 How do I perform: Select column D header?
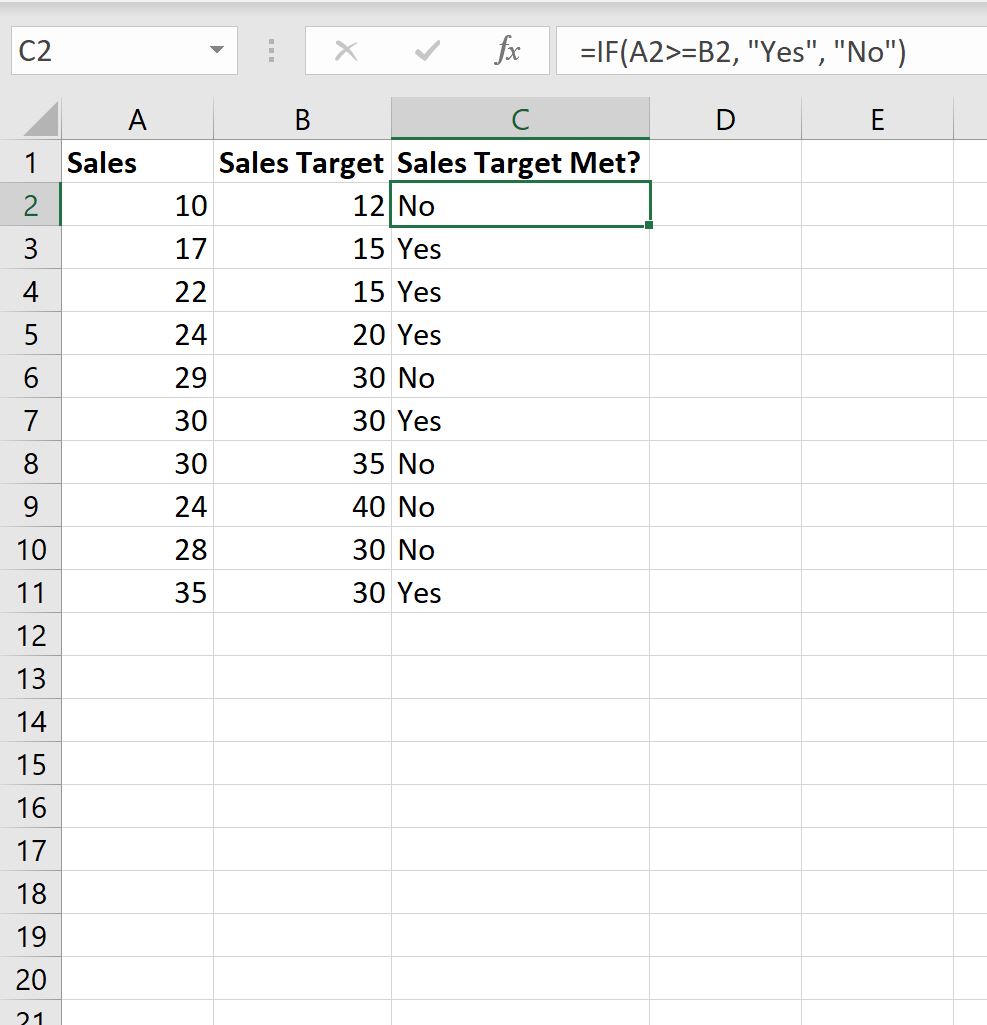click(x=726, y=119)
